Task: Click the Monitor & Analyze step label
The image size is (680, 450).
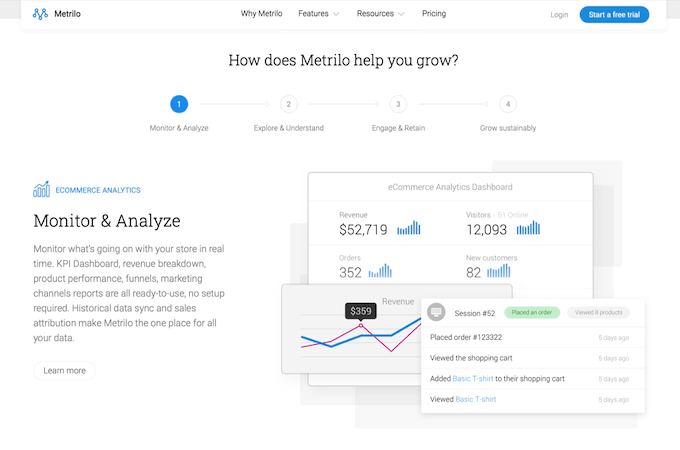Action: click(x=179, y=128)
